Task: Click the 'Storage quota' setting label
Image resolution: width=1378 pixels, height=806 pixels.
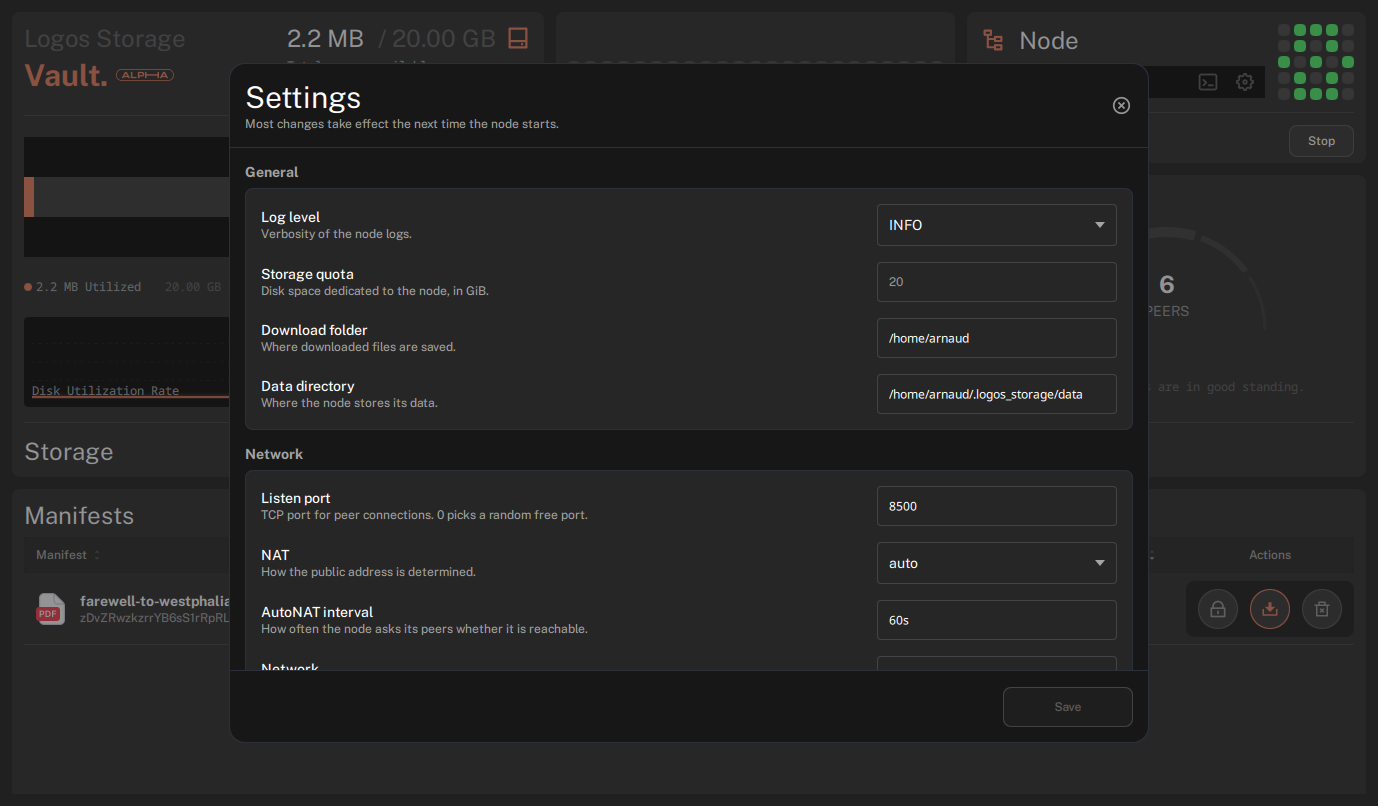Action: (307, 274)
